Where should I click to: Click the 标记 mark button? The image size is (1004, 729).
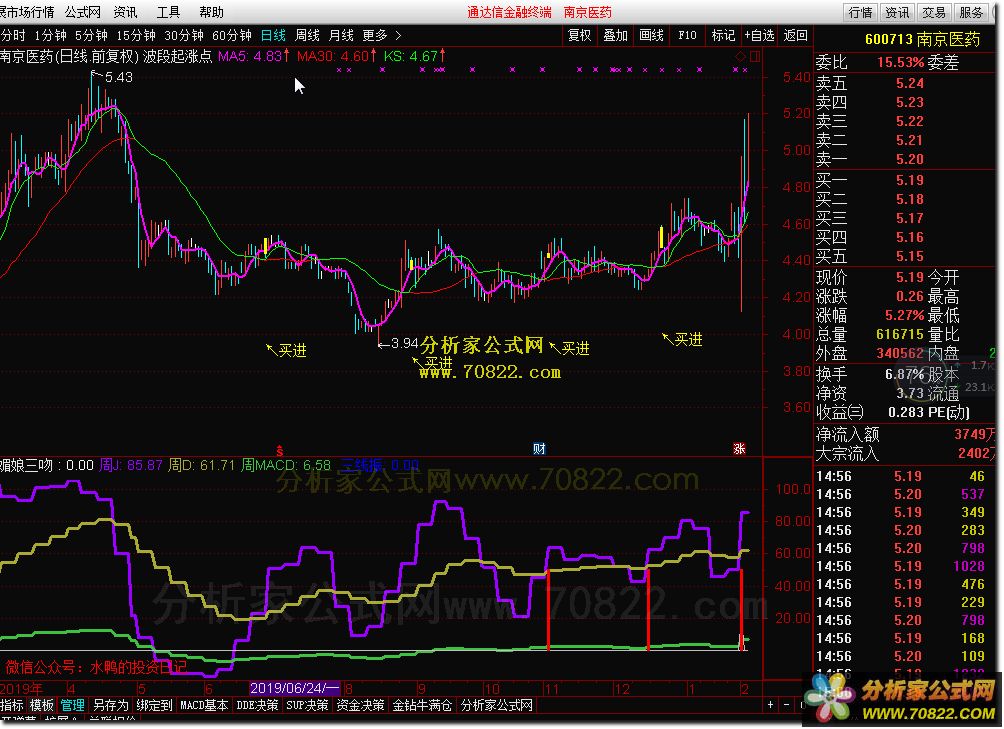pyautogui.click(x=724, y=35)
